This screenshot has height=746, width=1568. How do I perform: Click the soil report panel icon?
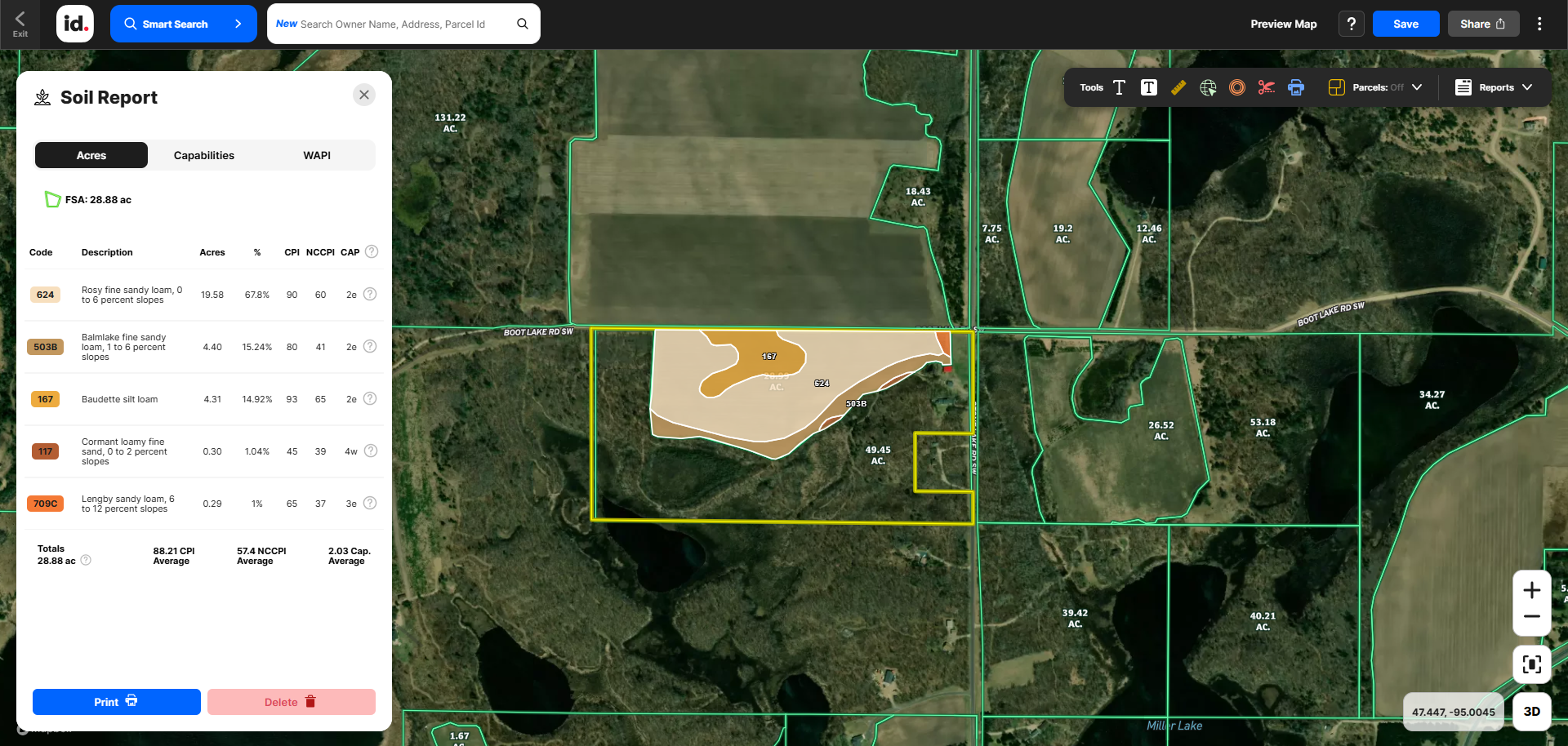(42, 96)
